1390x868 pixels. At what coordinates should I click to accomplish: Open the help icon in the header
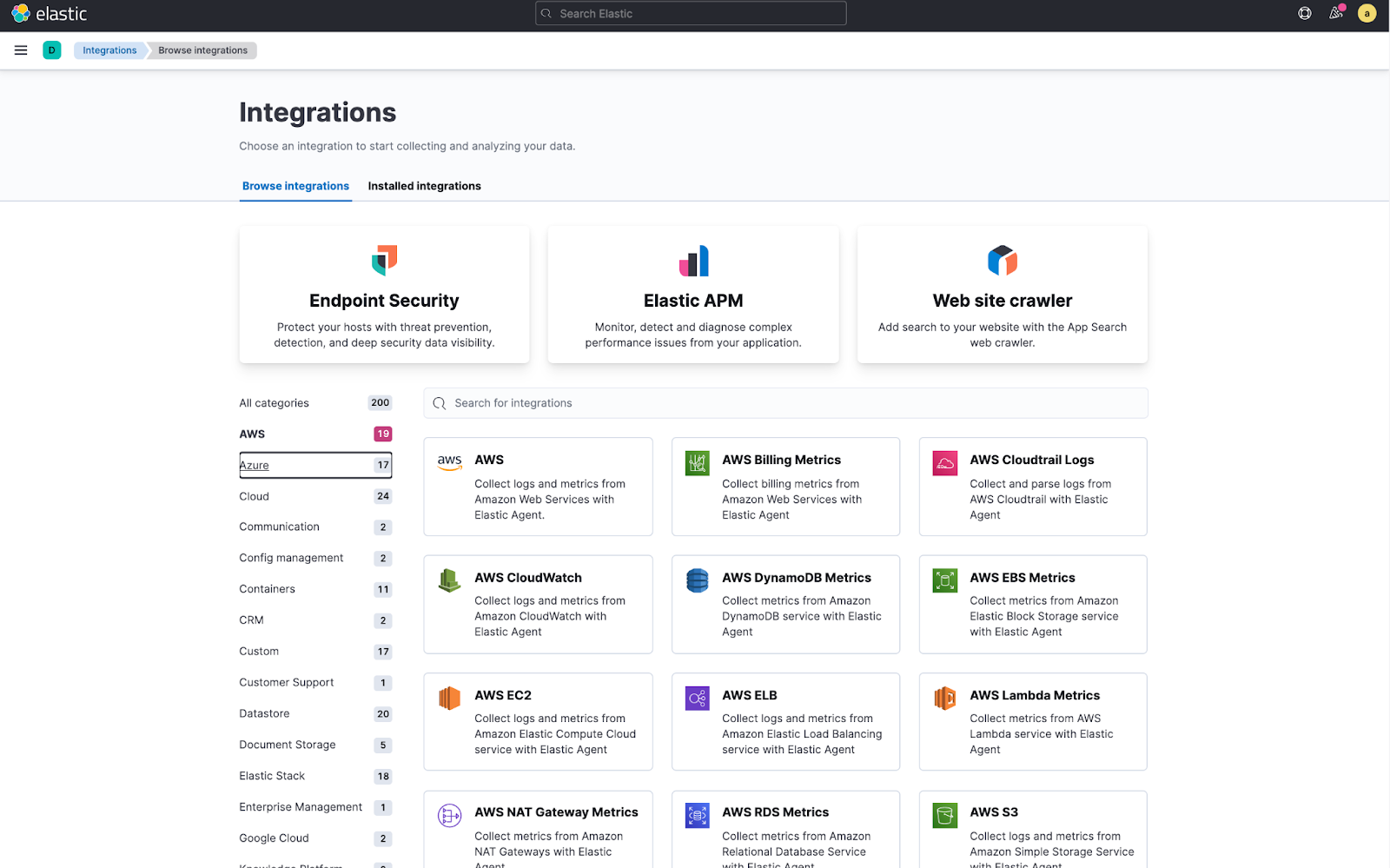point(1303,13)
